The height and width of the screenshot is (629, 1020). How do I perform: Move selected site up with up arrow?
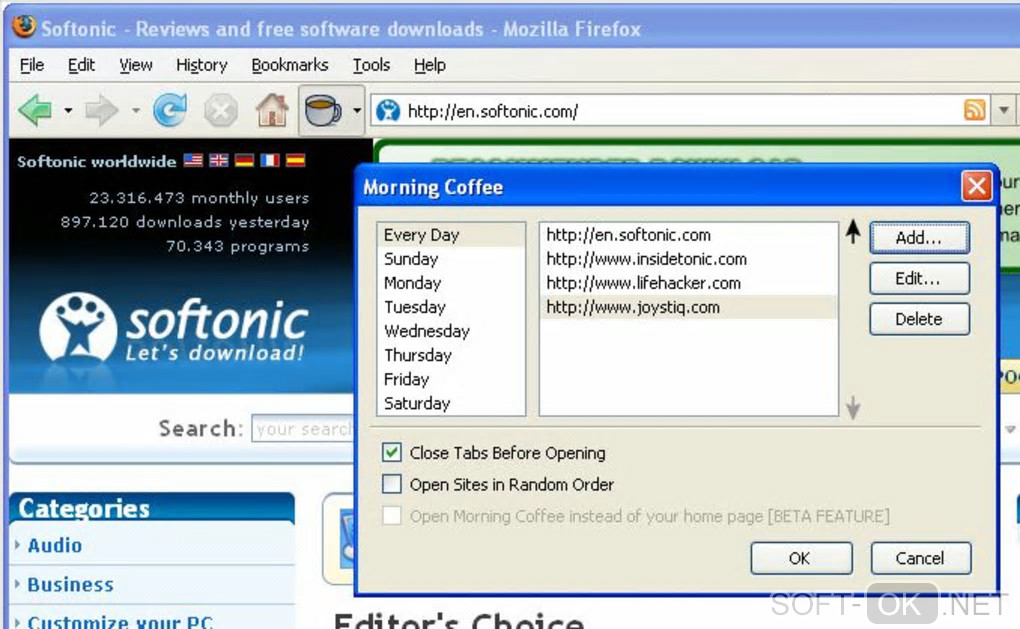coord(853,232)
